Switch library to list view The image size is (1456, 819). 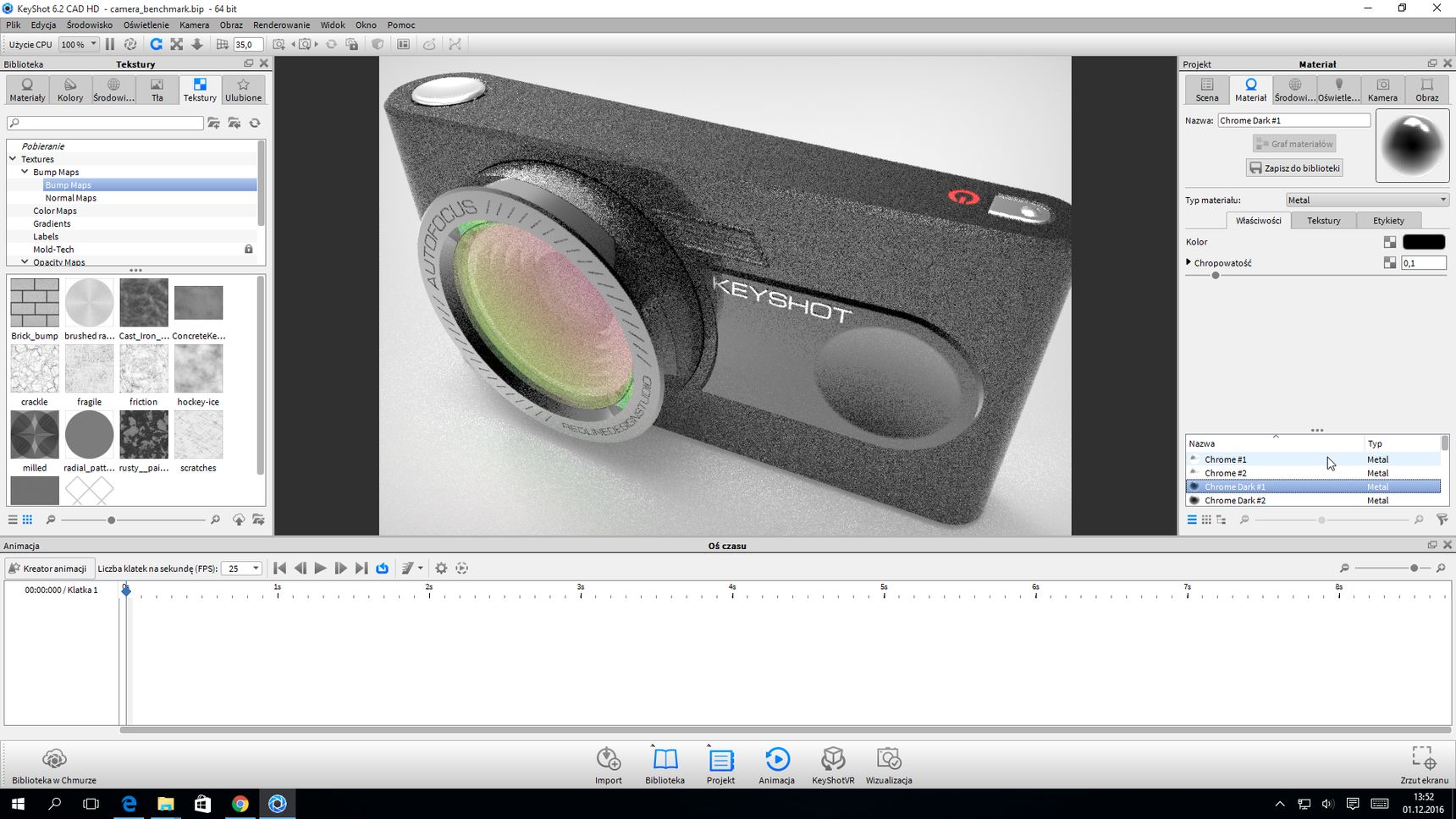click(x=13, y=519)
